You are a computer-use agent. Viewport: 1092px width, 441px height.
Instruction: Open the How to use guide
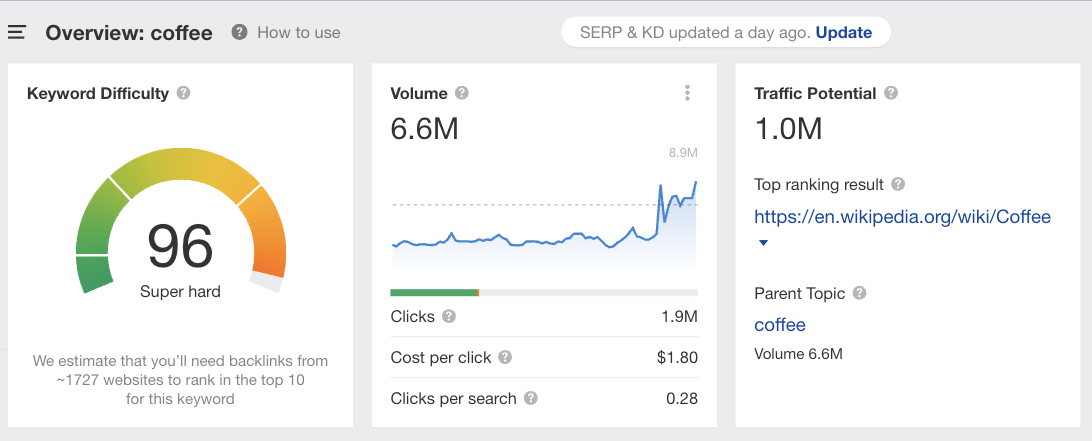[x=287, y=32]
